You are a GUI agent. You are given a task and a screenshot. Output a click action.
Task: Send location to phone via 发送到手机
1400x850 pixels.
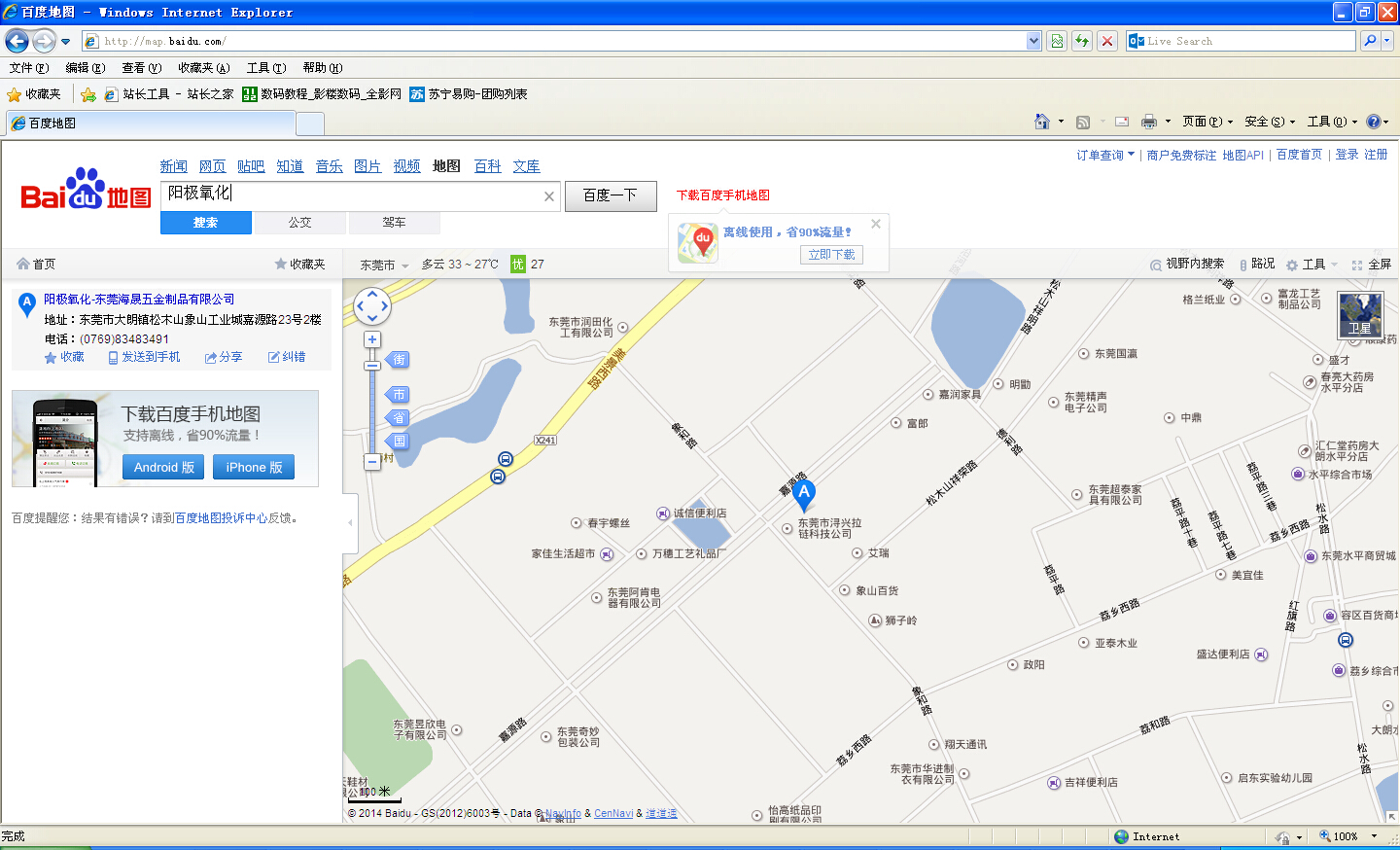144,358
